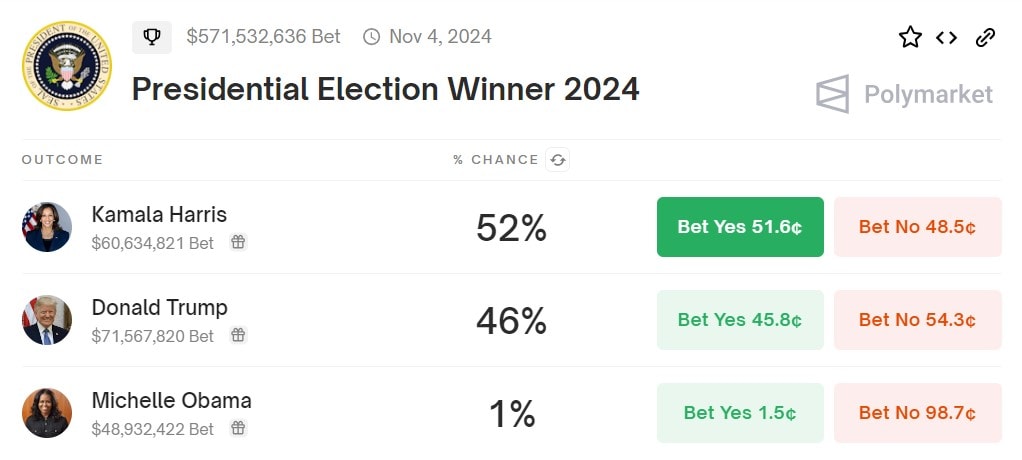Click the Presidential Election Winner 2024 title
The width and height of the screenshot is (1022, 460).
coord(385,89)
